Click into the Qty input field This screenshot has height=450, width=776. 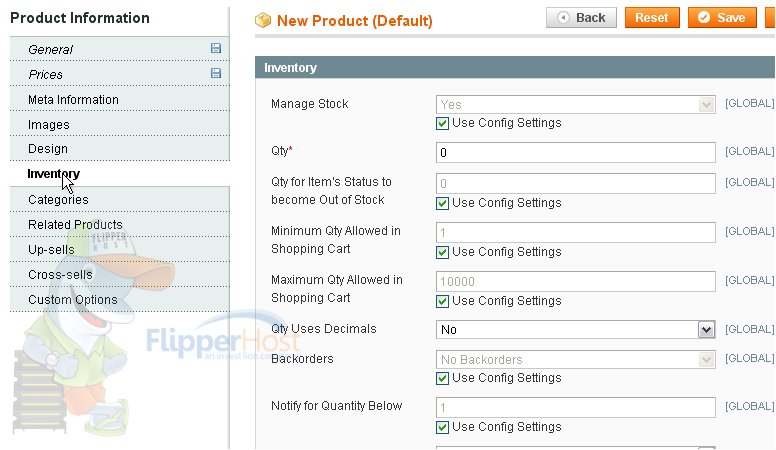[576, 152]
